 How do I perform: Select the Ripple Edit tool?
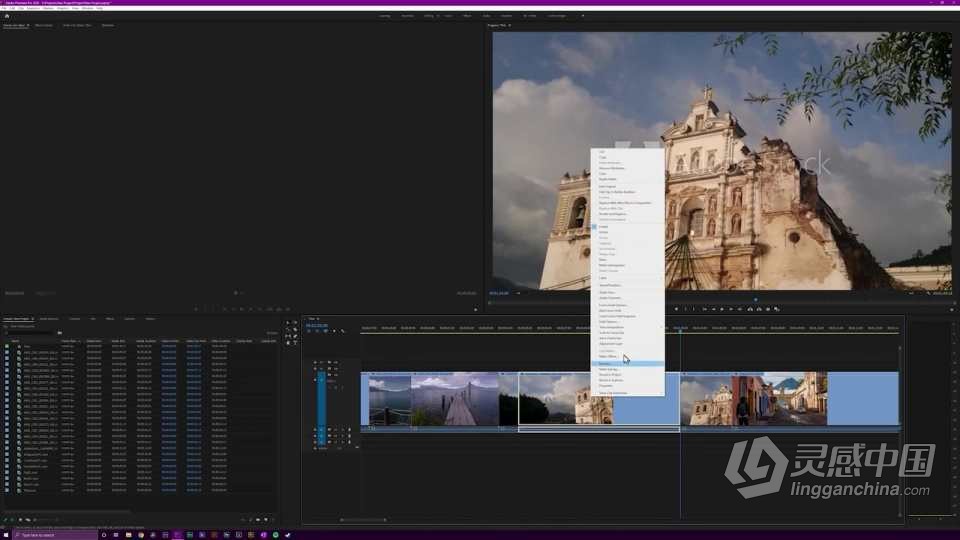[x=288, y=329]
